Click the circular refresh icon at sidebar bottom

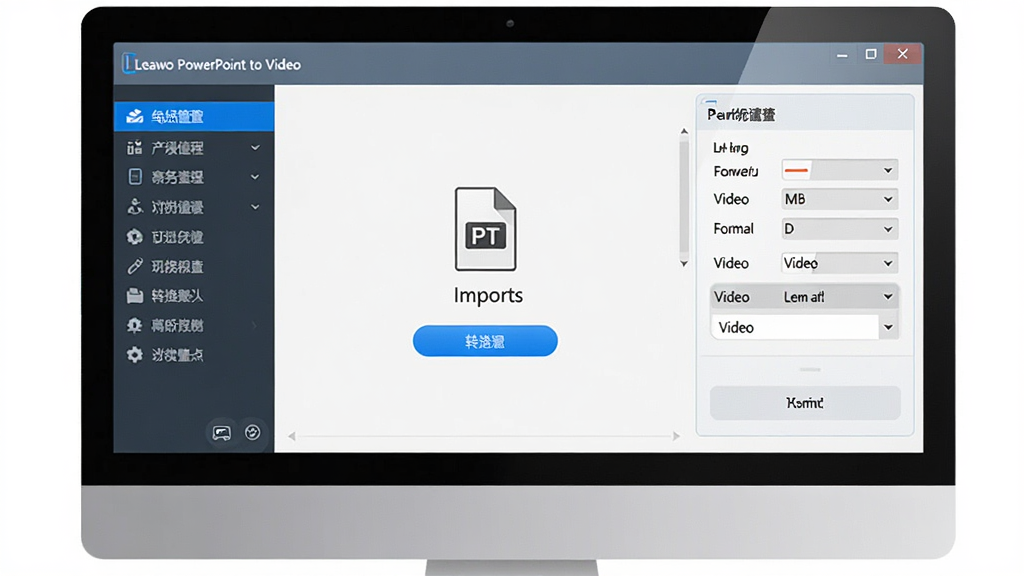[x=253, y=432]
